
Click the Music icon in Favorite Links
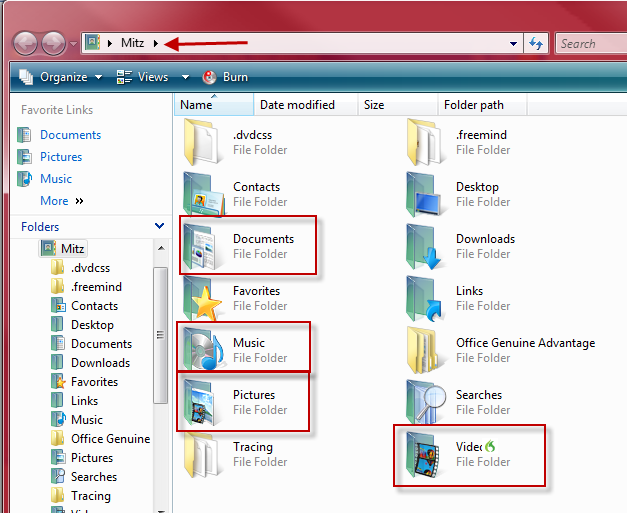24,179
